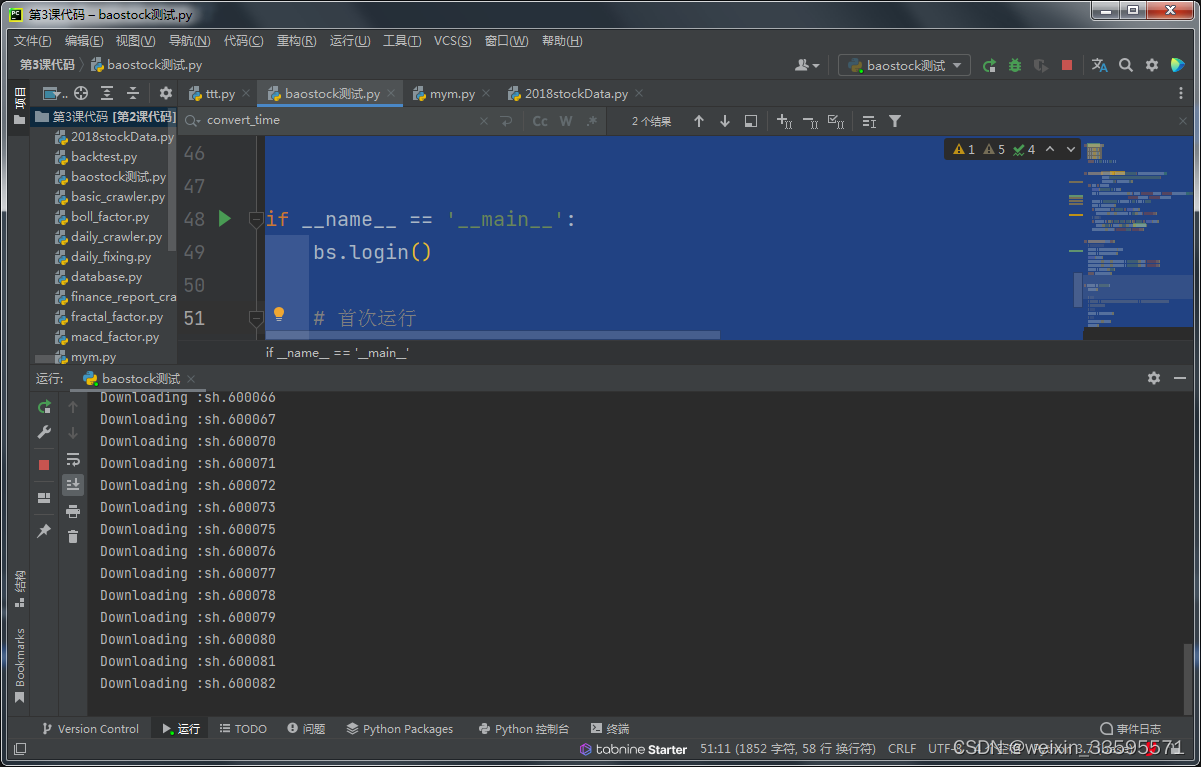The width and height of the screenshot is (1201, 767).
Task: Open Version Control tool window
Action: tap(89, 729)
